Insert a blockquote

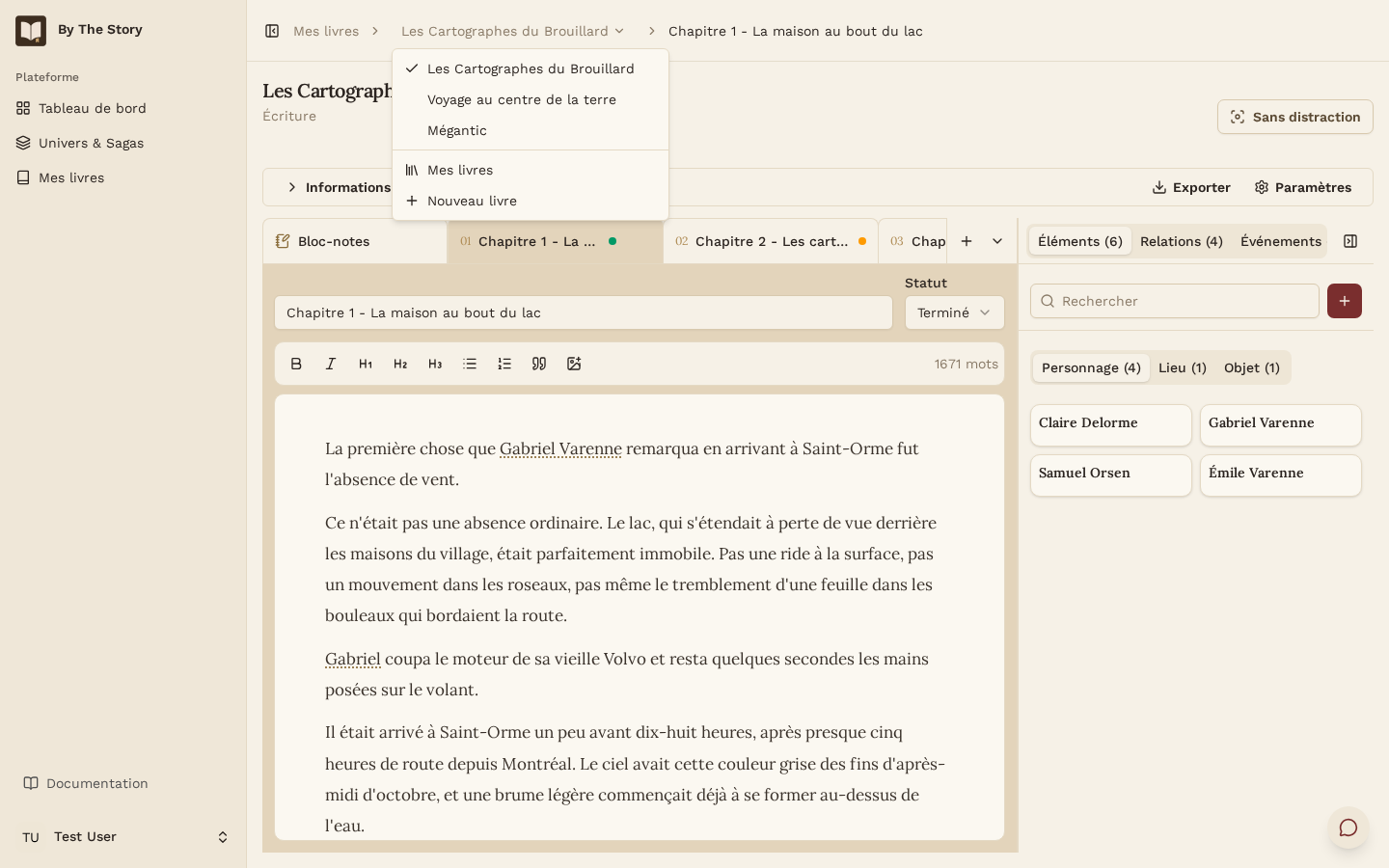539,364
